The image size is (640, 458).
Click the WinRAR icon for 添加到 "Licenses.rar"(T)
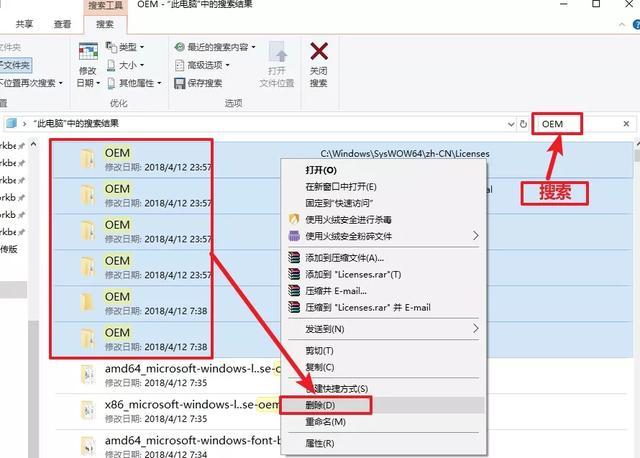(x=294, y=274)
